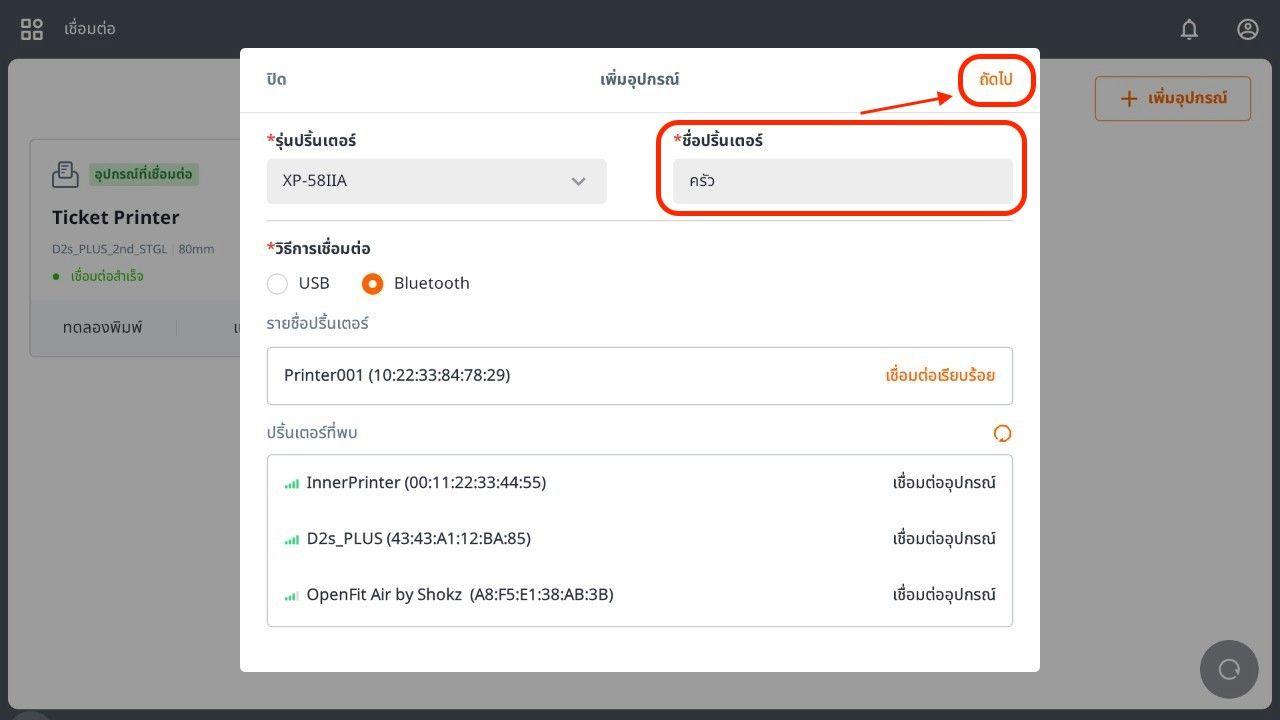The height and width of the screenshot is (720, 1280).
Task: Refresh the found printers list
Action: tap(1002, 433)
